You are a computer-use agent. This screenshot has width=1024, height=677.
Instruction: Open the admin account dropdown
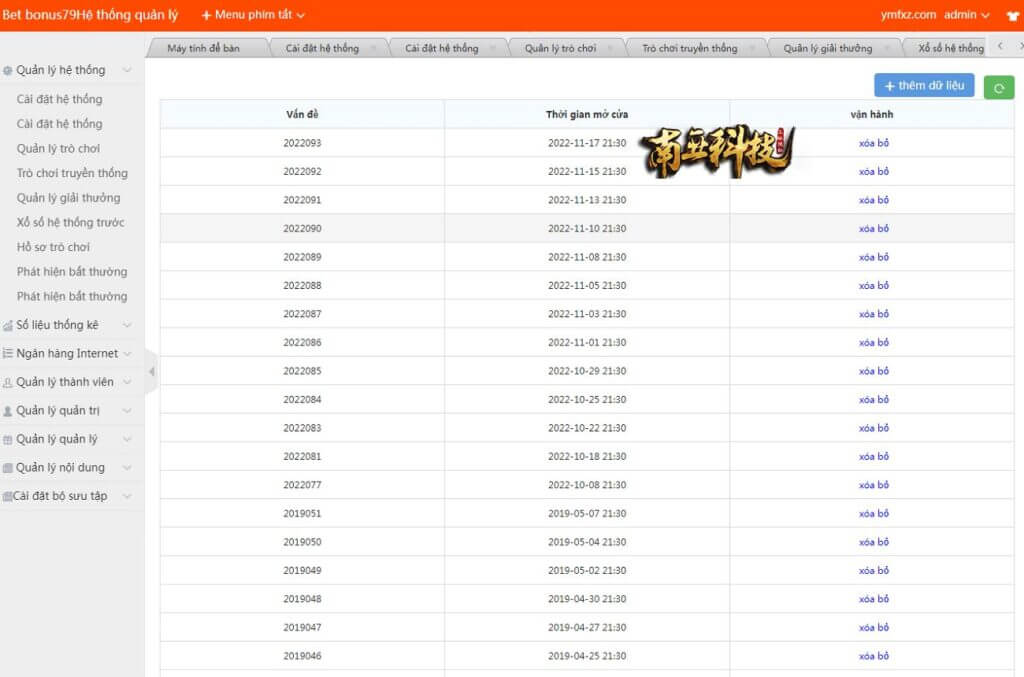point(967,14)
